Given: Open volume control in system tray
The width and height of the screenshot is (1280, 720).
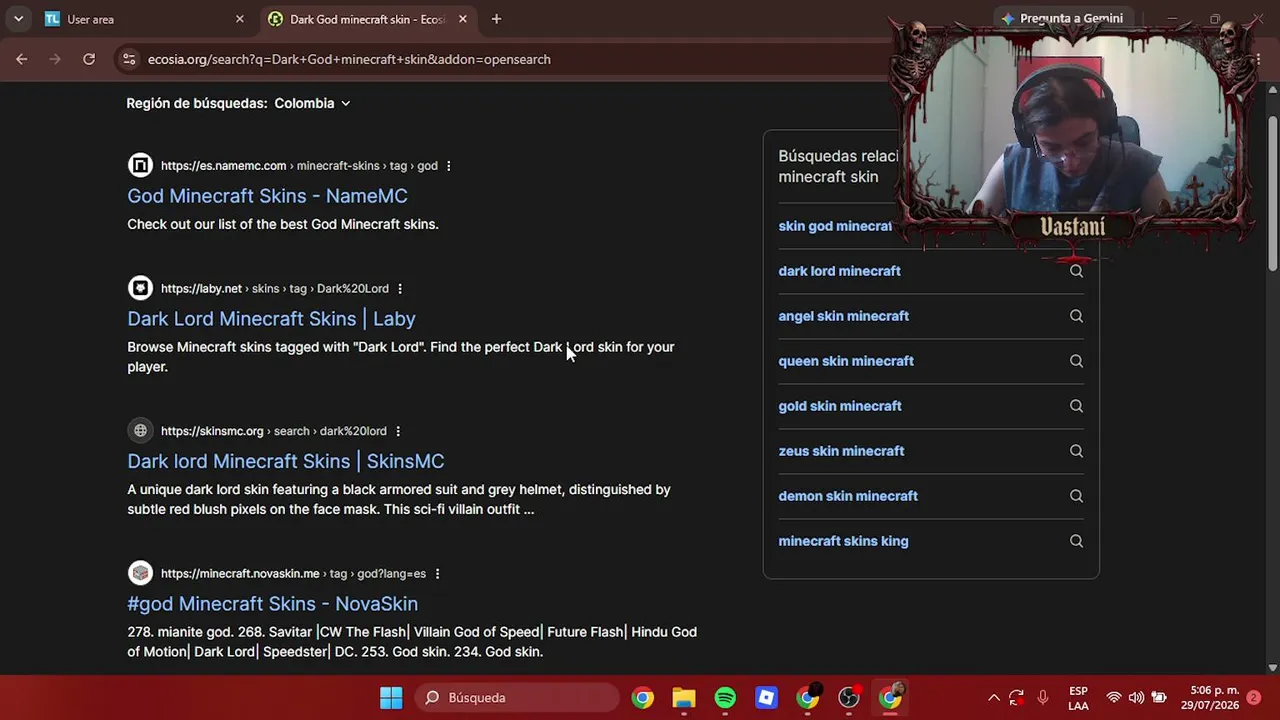Looking at the screenshot, I should pyautogui.click(x=1136, y=698).
